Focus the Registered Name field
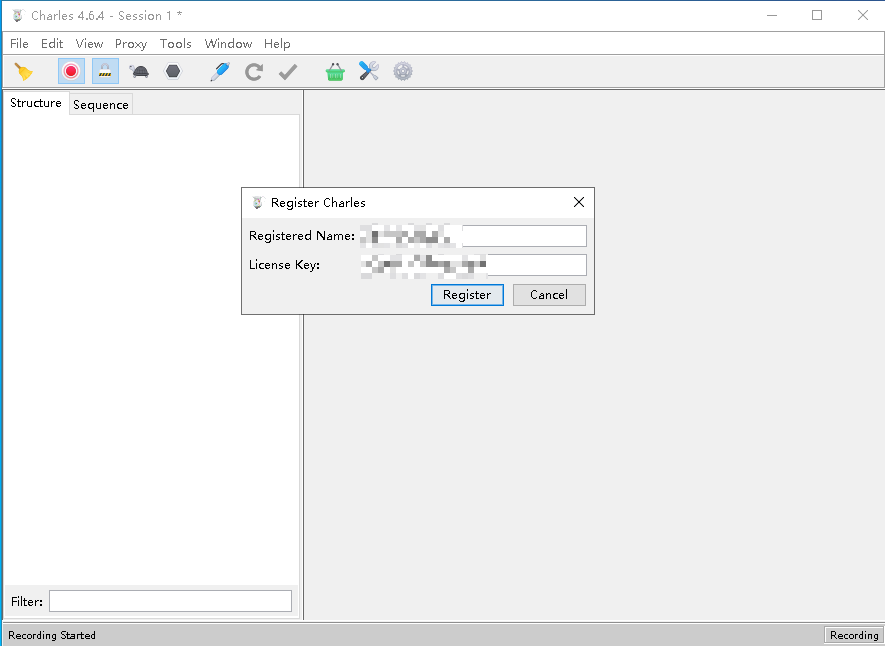 coord(473,236)
